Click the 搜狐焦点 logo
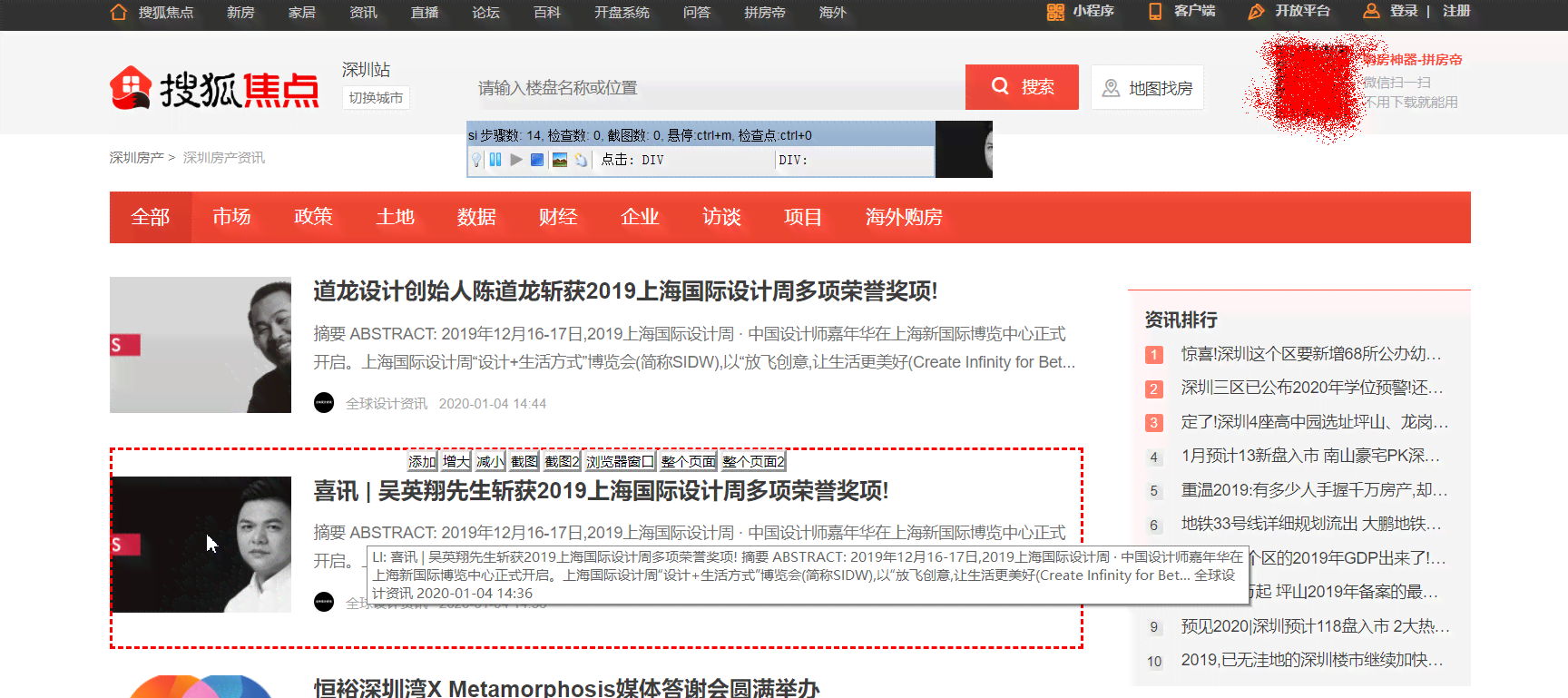 point(215,88)
